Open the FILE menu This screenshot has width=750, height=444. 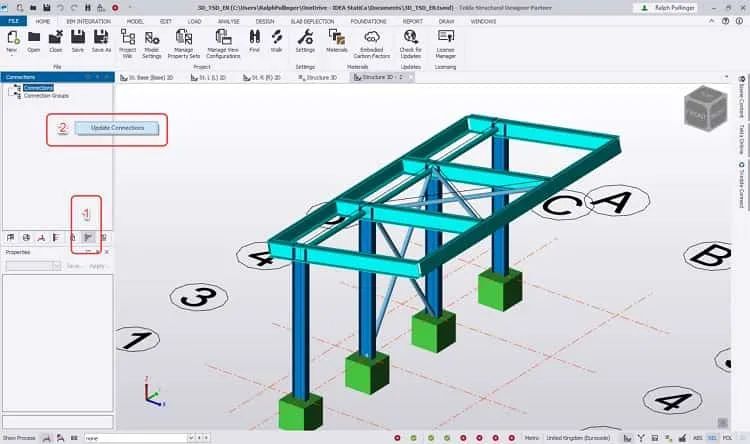(x=13, y=21)
